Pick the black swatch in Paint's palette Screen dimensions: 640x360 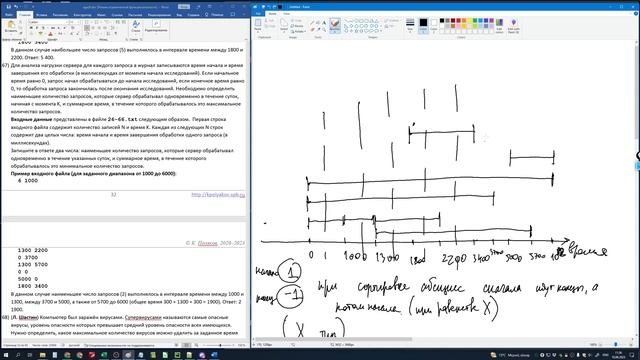click(442, 20)
